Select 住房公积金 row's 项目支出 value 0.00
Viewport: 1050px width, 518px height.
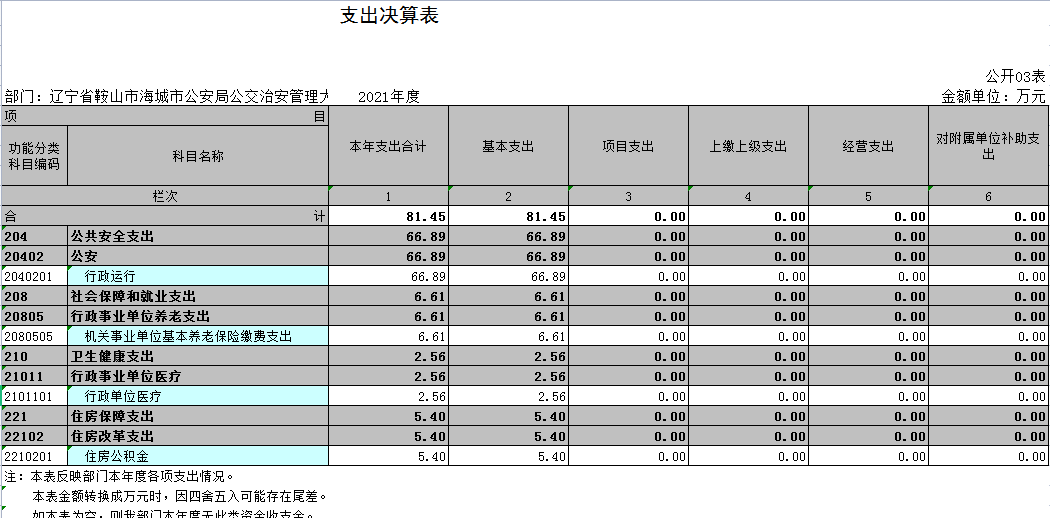tap(628, 457)
